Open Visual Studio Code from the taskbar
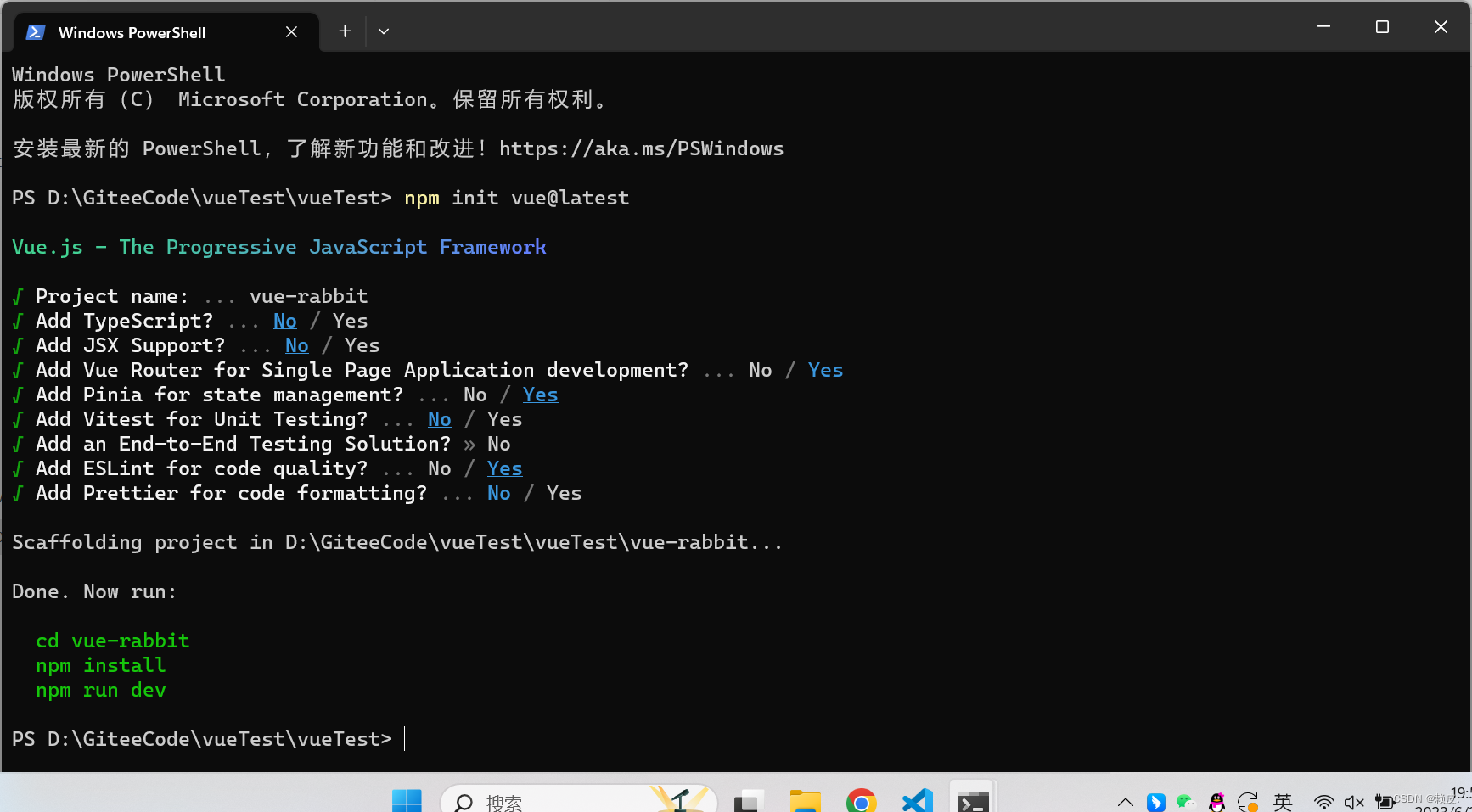Viewport: 1472px width, 812px height. (918, 802)
